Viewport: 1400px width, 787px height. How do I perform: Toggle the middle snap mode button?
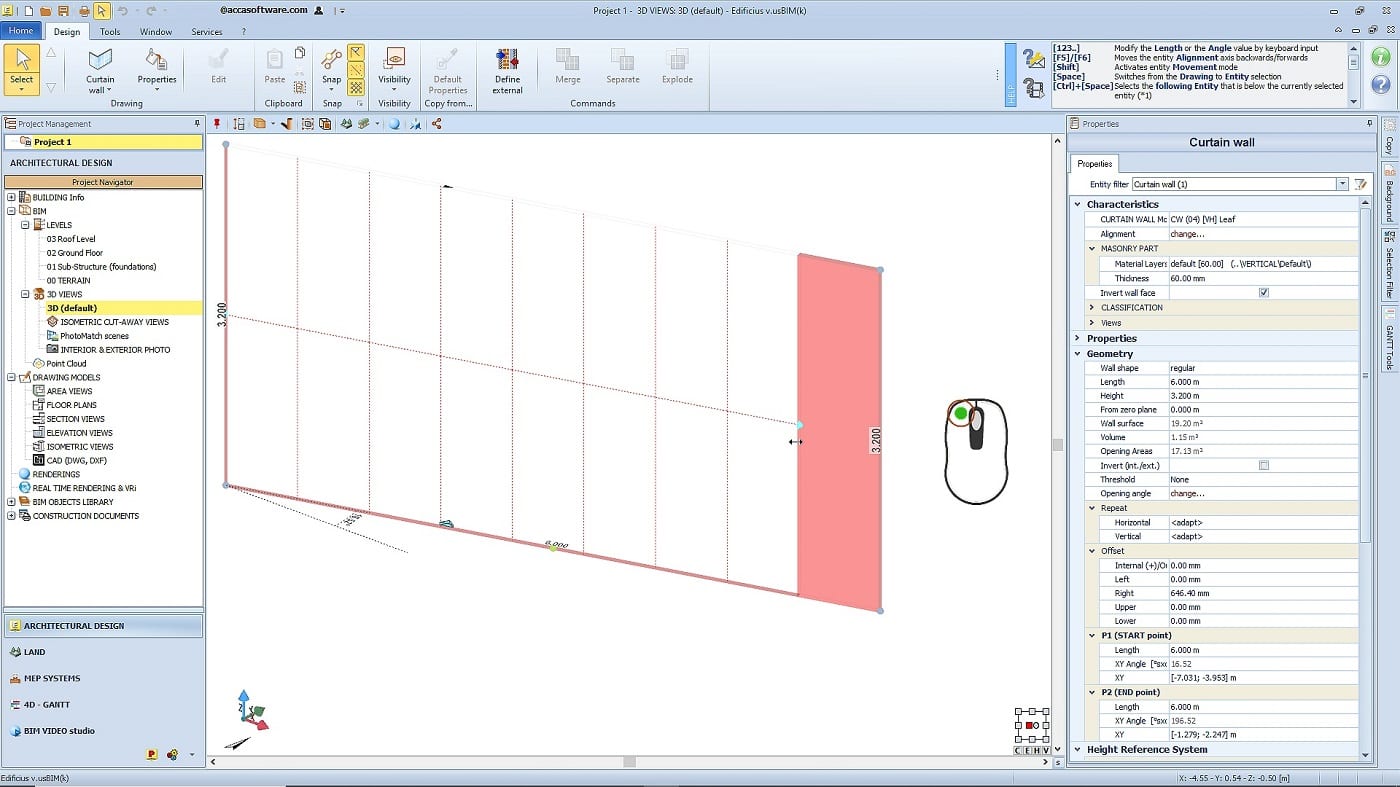pos(356,70)
